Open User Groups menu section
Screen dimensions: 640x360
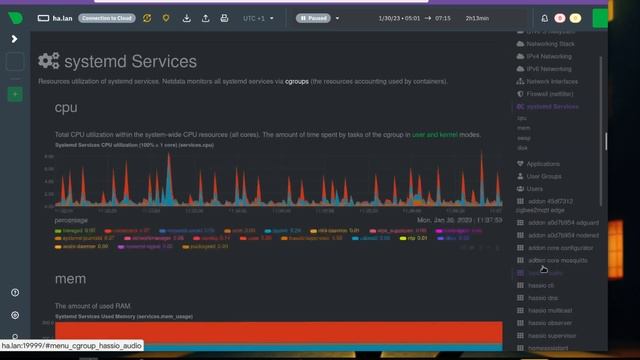coord(539,176)
